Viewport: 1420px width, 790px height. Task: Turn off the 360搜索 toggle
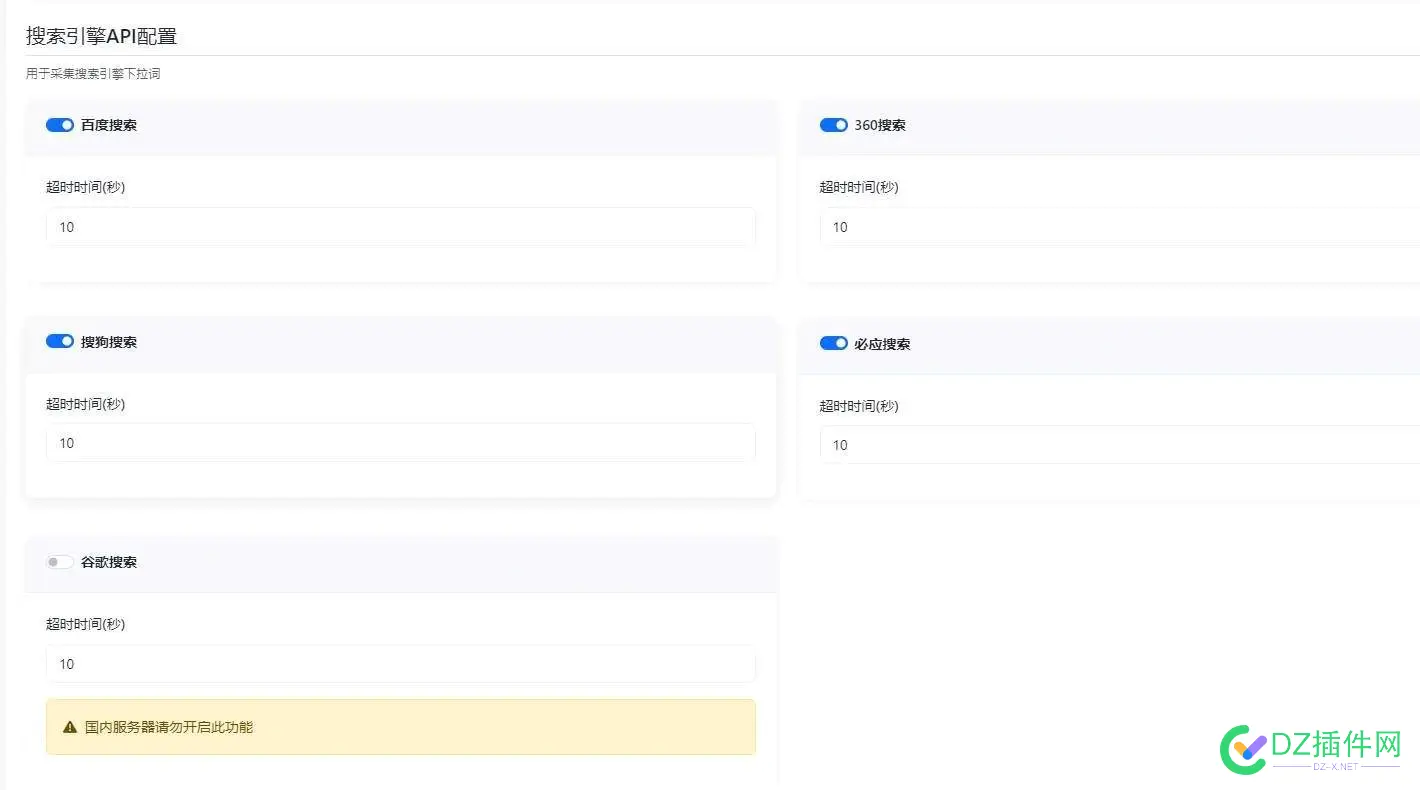pos(834,125)
